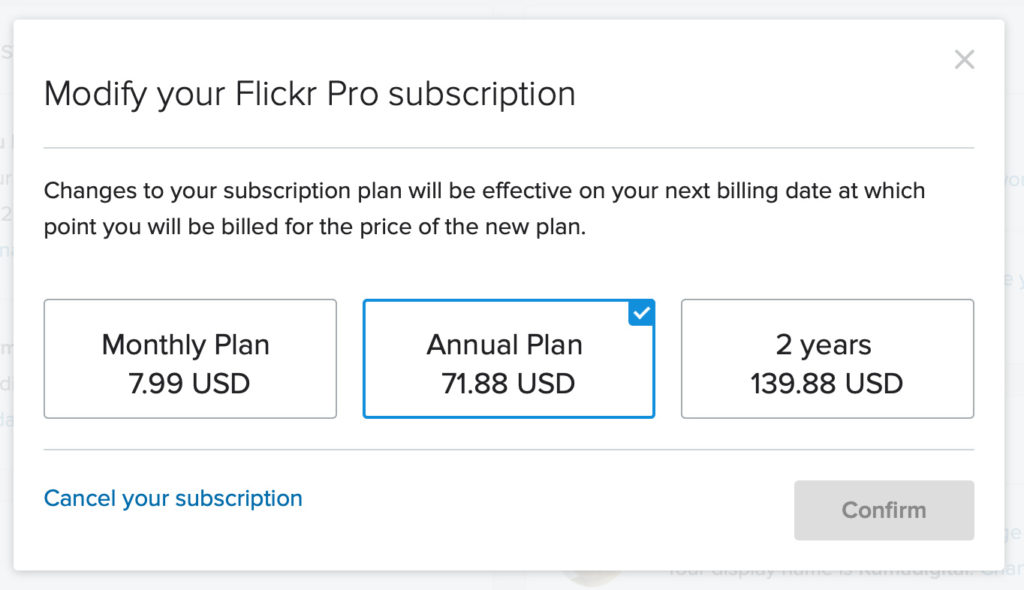Click the Annual Plan title text
The image size is (1024, 590).
pyautogui.click(x=504, y=345)
